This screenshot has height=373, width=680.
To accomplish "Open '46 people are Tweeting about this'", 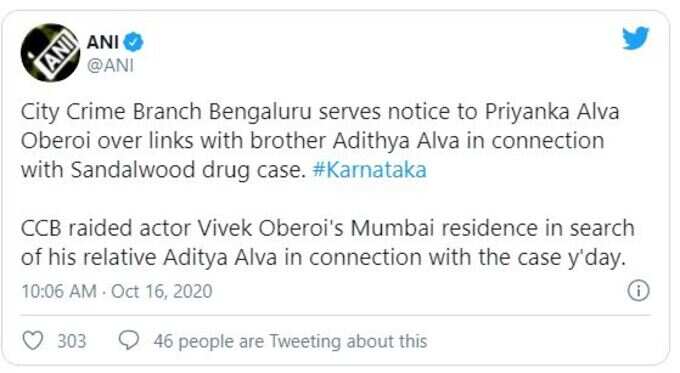I will click(x=291, y=341).
